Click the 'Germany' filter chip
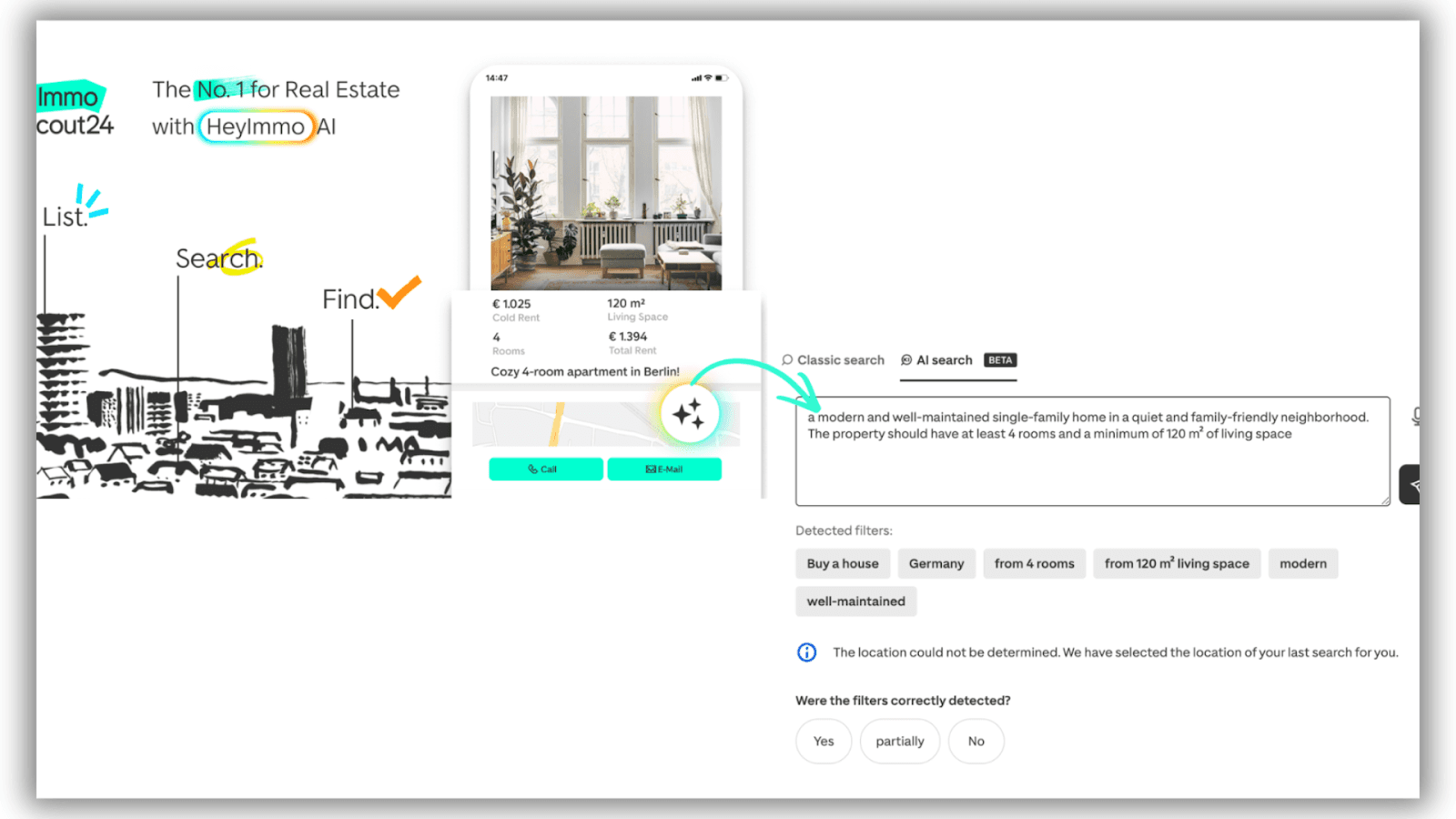The height and width of the screenshot is (819, 1456). pyautogui.click(x=936, y=564)
